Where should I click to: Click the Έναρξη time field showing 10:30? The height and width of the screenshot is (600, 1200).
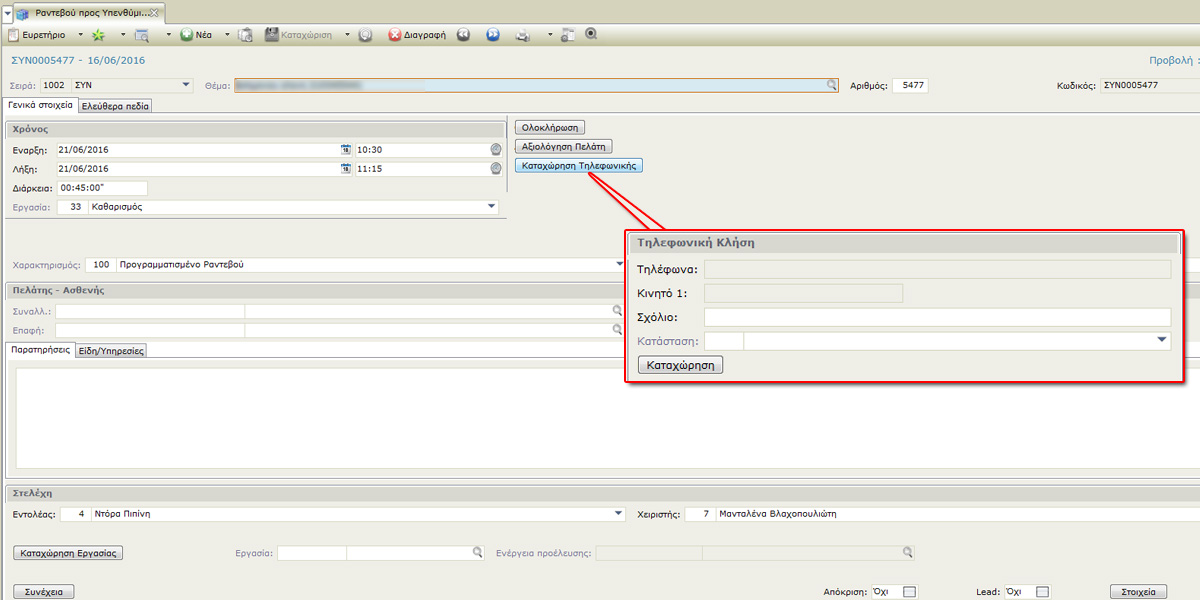tap(421, 149)
